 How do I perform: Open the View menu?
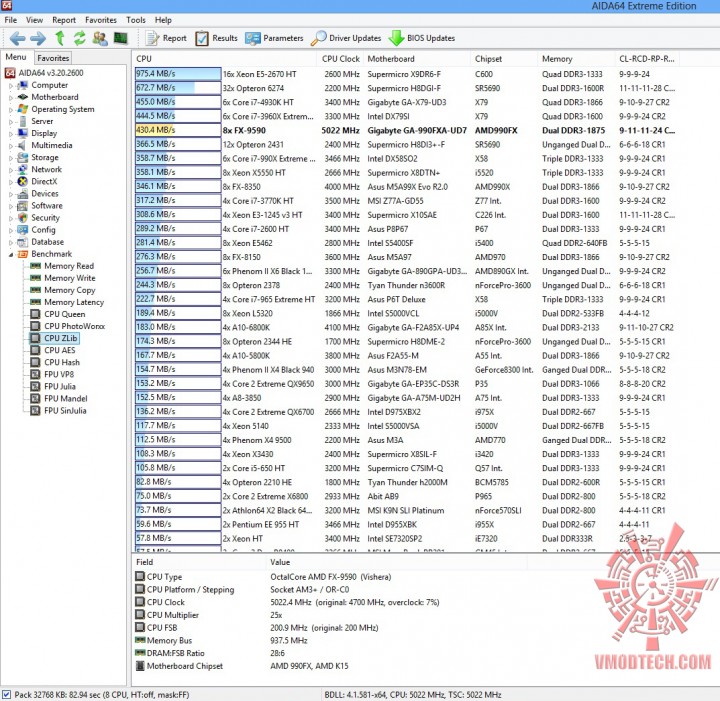coord(34,20)
